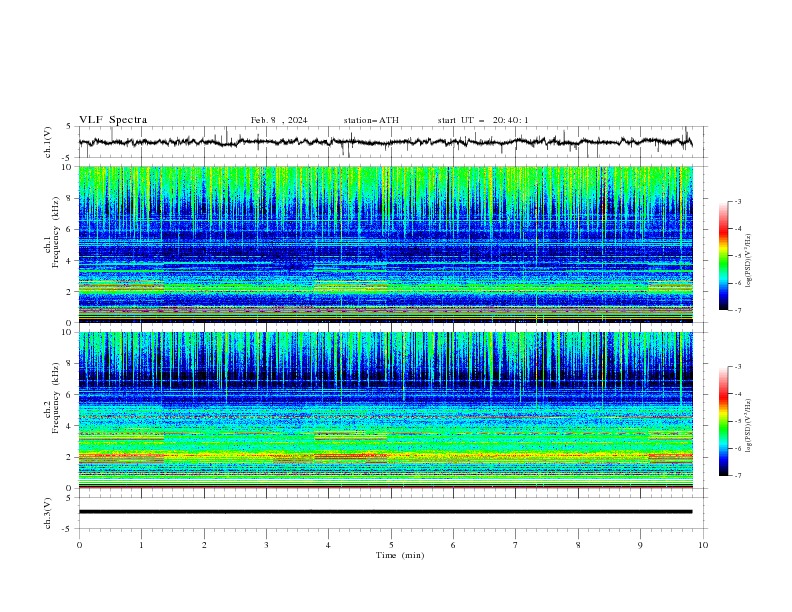Click the "Time (min)" axis label
The image size is (792, 612).
[x=400, y=555]
